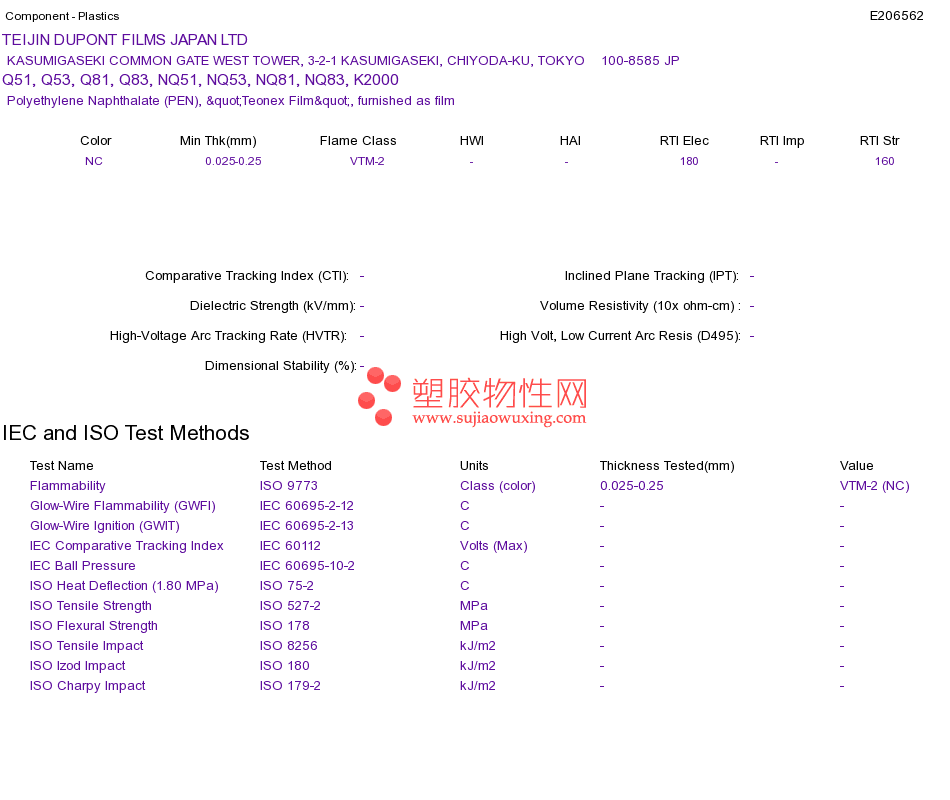Click RTI Str value 160
Viewport: 950px width, 800px height.
click(x=885, y=161)
